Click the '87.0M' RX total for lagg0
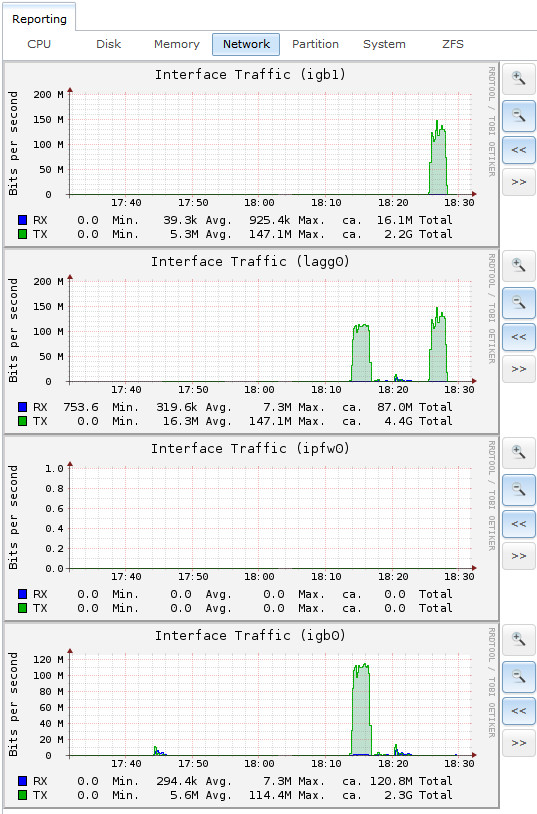Image resolution: width=537 pixels, height=814 pixels. 395,407
